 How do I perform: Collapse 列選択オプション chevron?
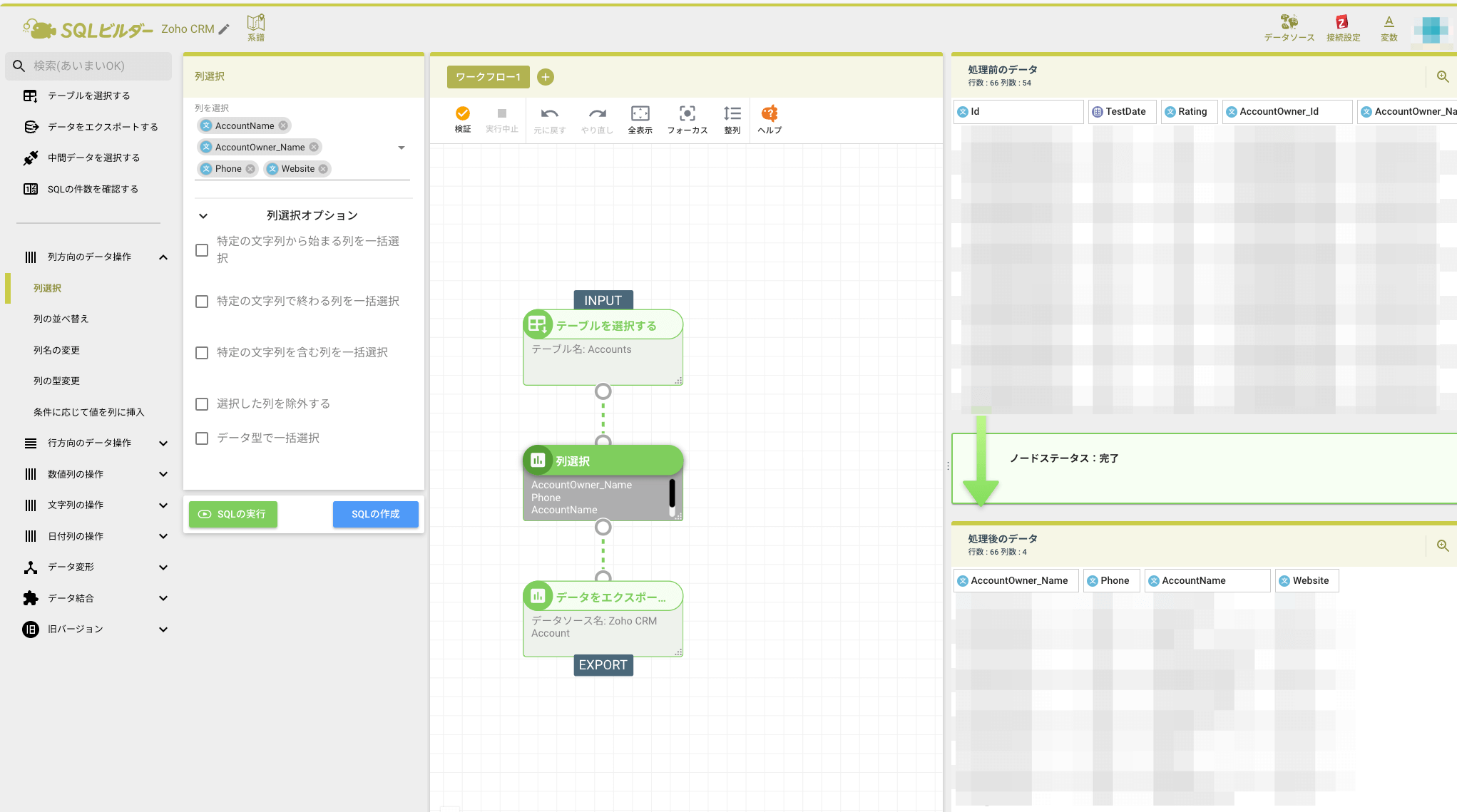[x=203, y=215]
